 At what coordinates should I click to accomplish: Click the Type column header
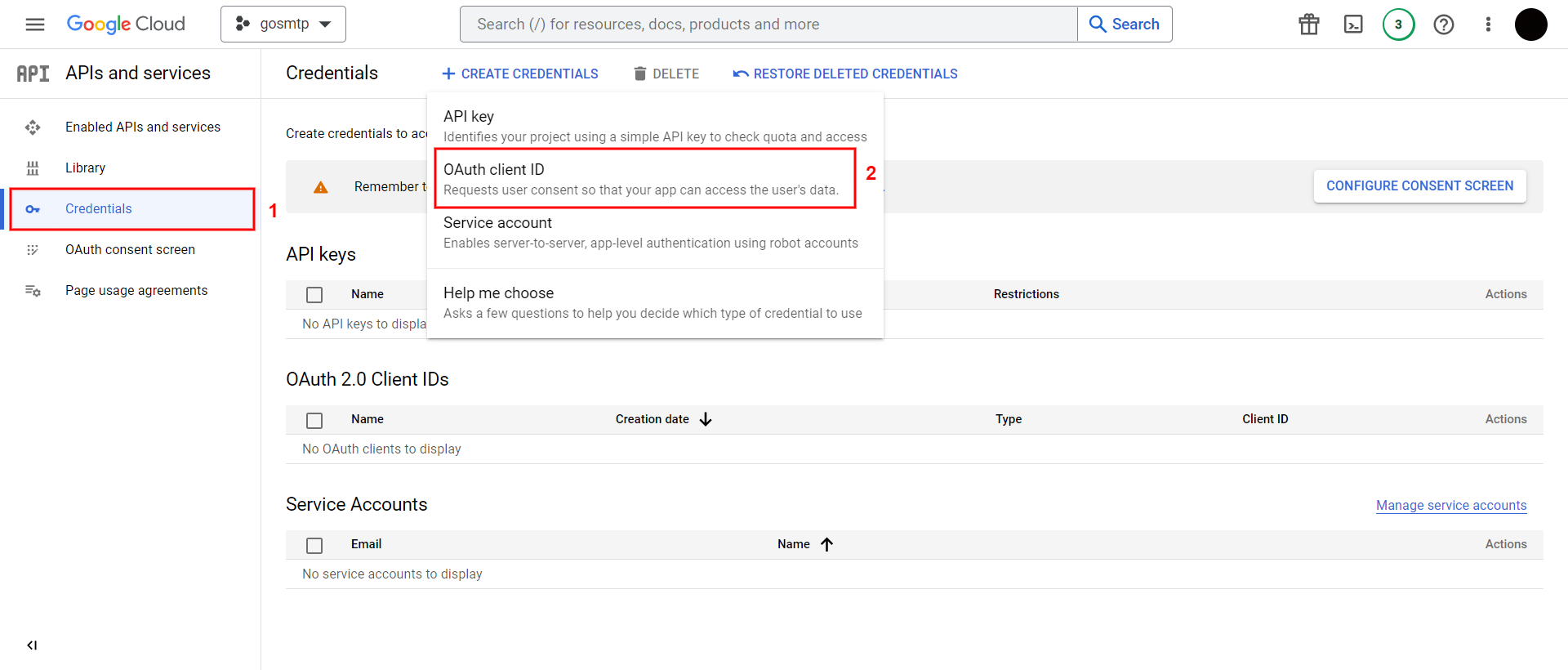1009,419
